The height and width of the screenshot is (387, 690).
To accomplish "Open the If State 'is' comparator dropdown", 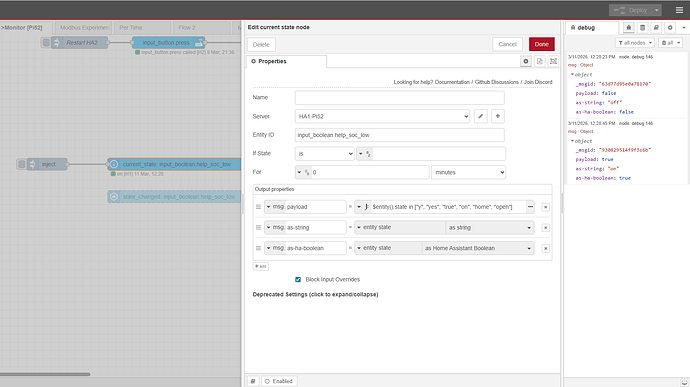I will (324, 154).
